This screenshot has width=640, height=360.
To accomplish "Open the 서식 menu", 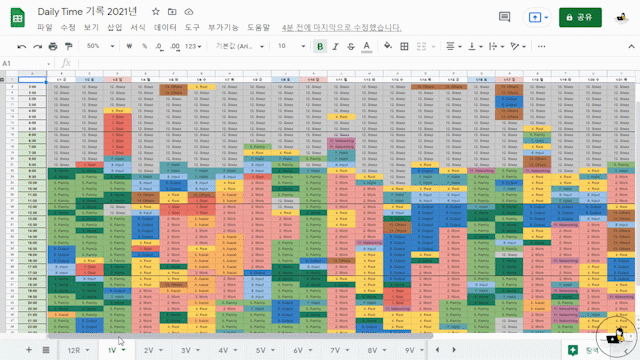I will pos(138,27).
